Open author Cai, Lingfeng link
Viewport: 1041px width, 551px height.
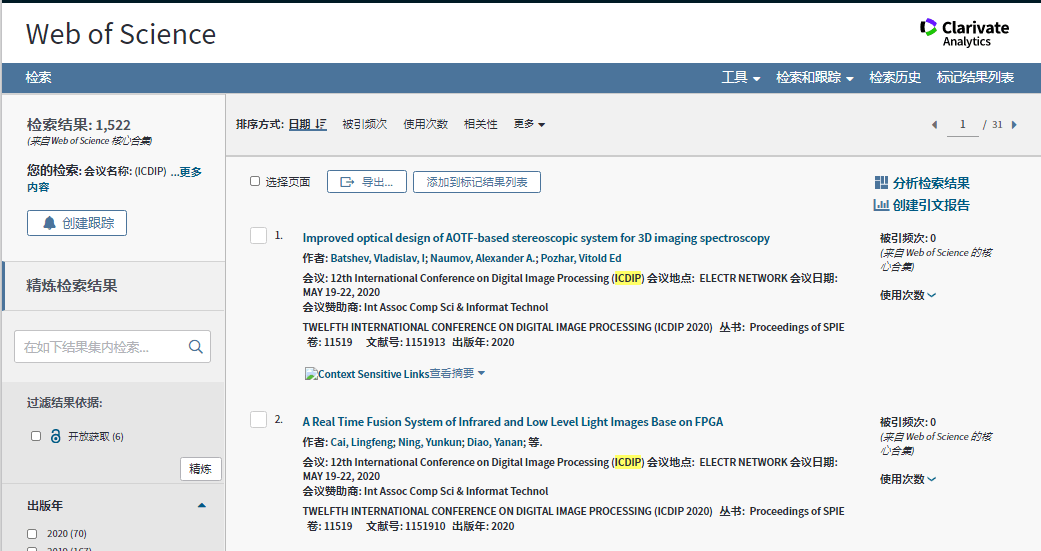coord(362,442)
